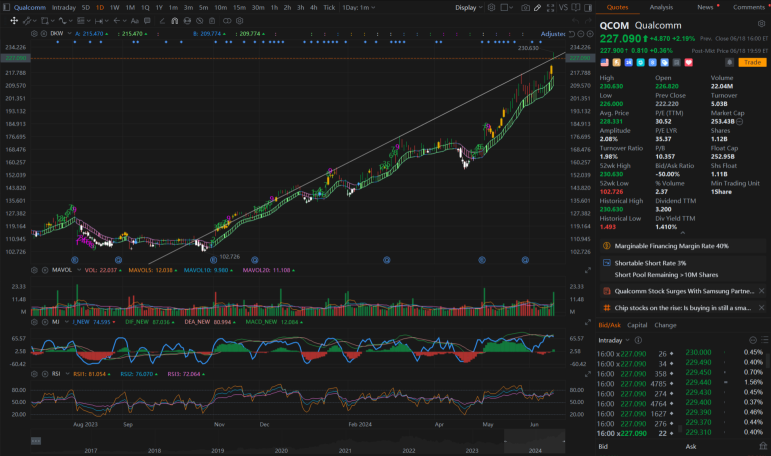Open the VS comparison tool

pyautogui.click(x=563, y=7)
